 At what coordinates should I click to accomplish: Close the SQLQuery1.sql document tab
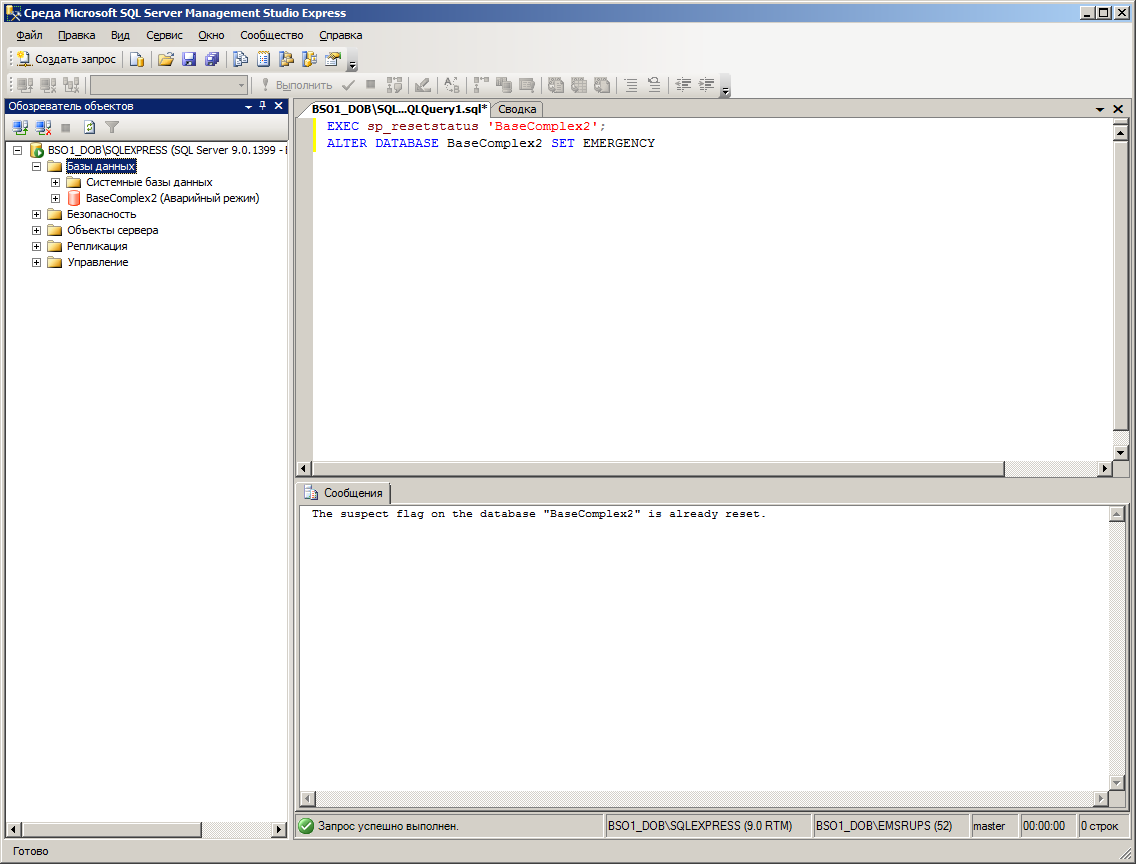tap(1118, 109)
